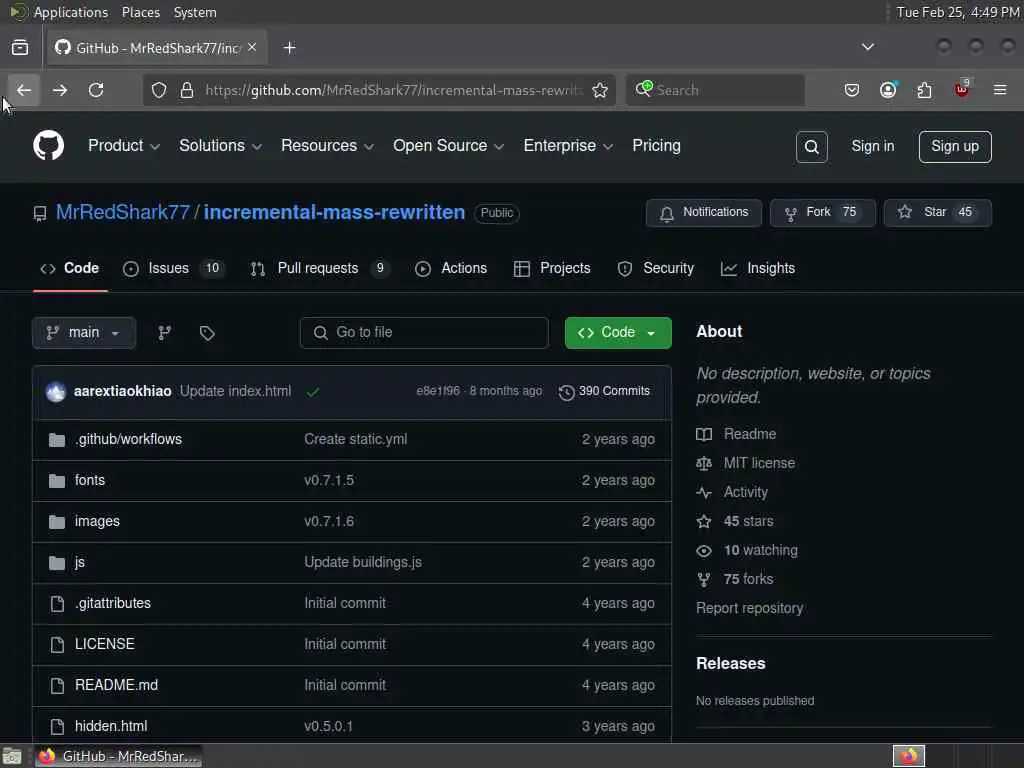Open the Firefox account icon
The width and height of the screenshot is (1024, 768).
pyautogui.click(x=888, y=90)
